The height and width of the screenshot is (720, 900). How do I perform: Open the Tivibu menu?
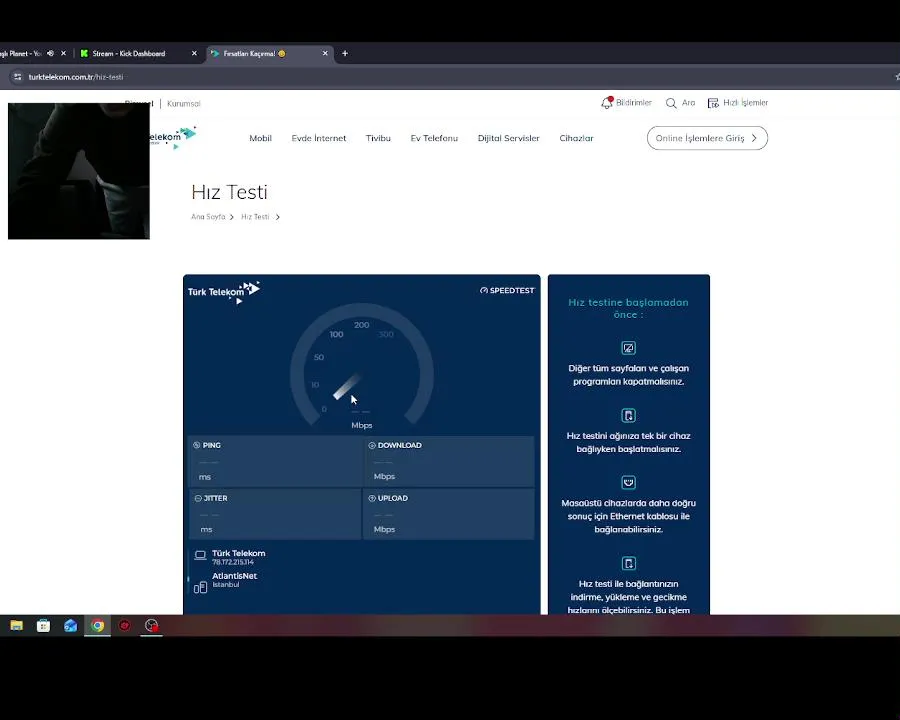click(378, 138)
